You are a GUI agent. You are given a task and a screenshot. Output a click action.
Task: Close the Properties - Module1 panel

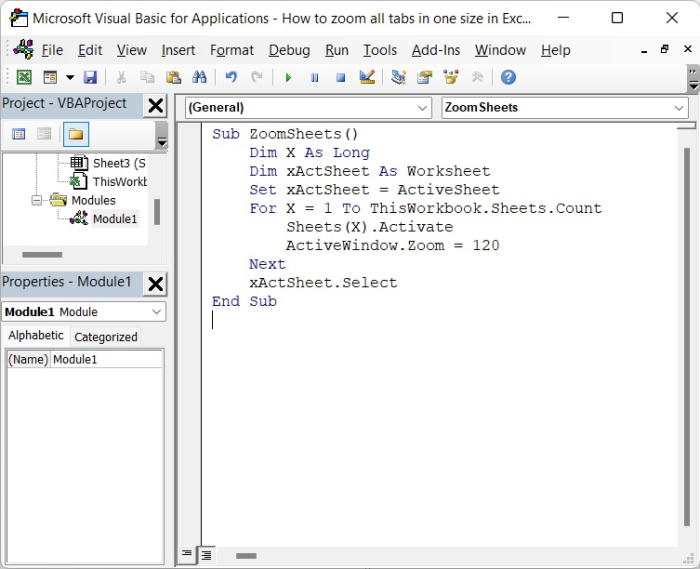click(155, 284)
